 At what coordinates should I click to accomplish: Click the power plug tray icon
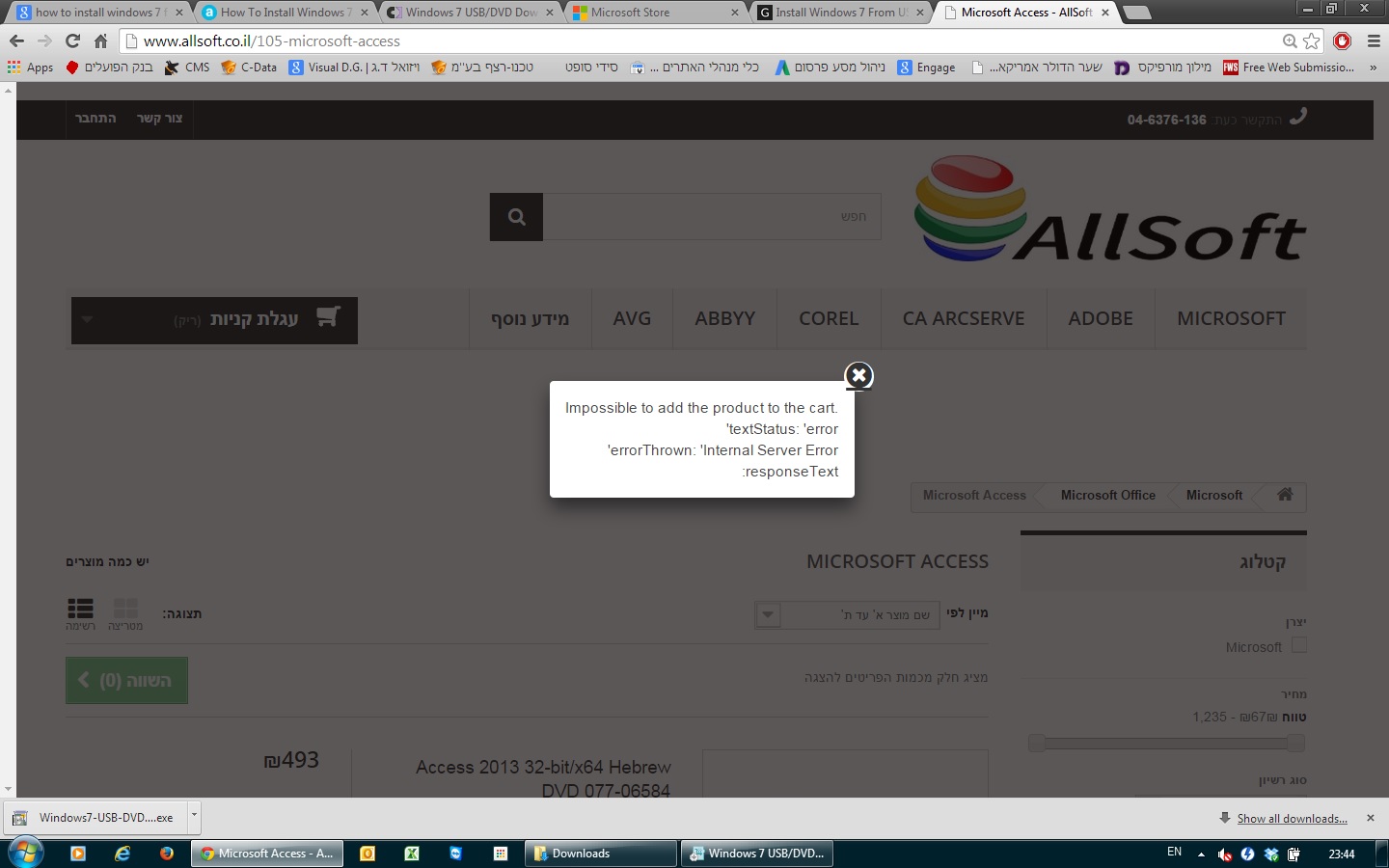tap(1294, 854)
